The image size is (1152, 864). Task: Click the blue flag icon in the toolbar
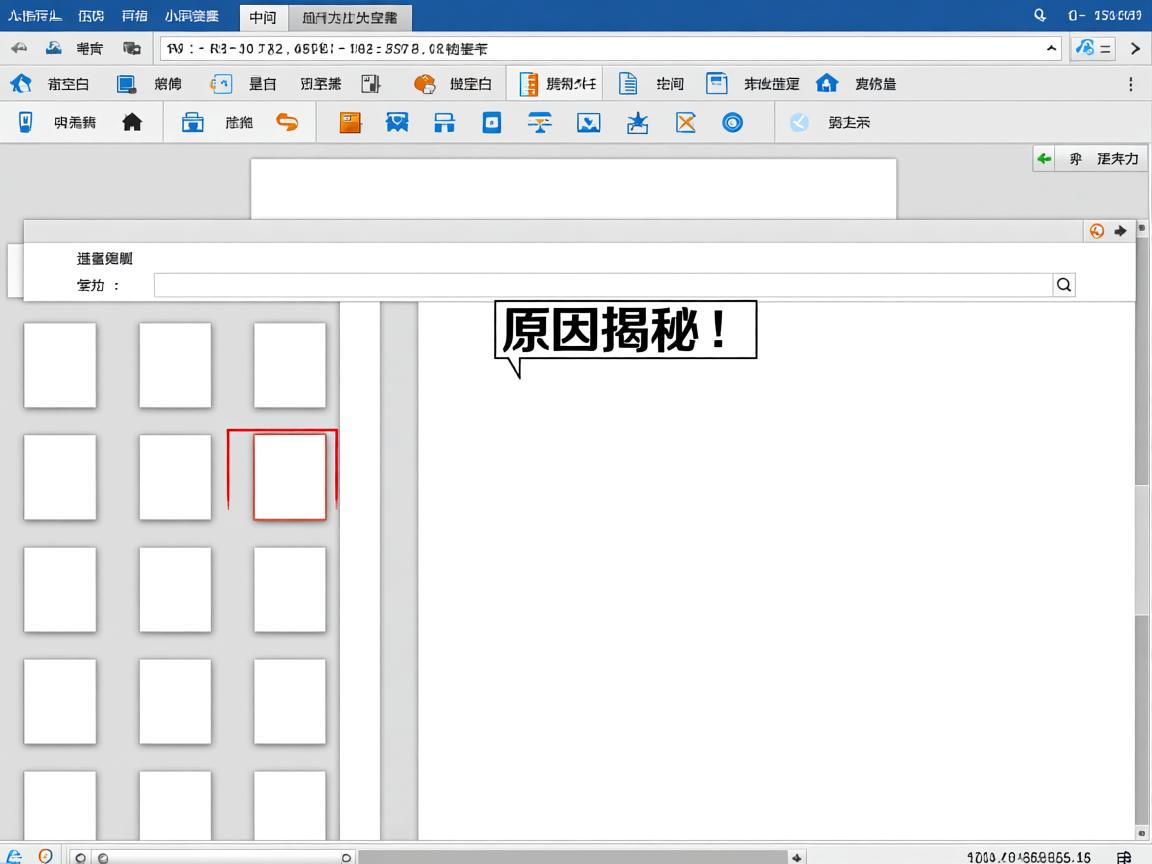397,122
